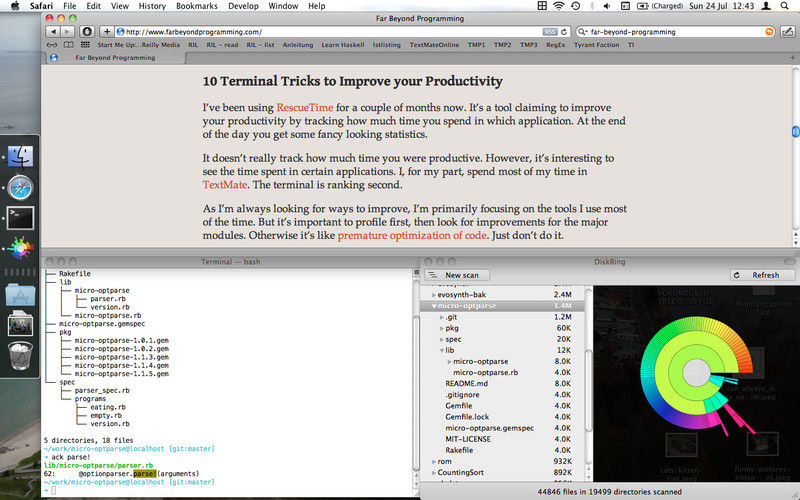Click the clock showing Sun 24 Jul 12:43
Viewport: 800px width, 500px height.
coord(721,6)
